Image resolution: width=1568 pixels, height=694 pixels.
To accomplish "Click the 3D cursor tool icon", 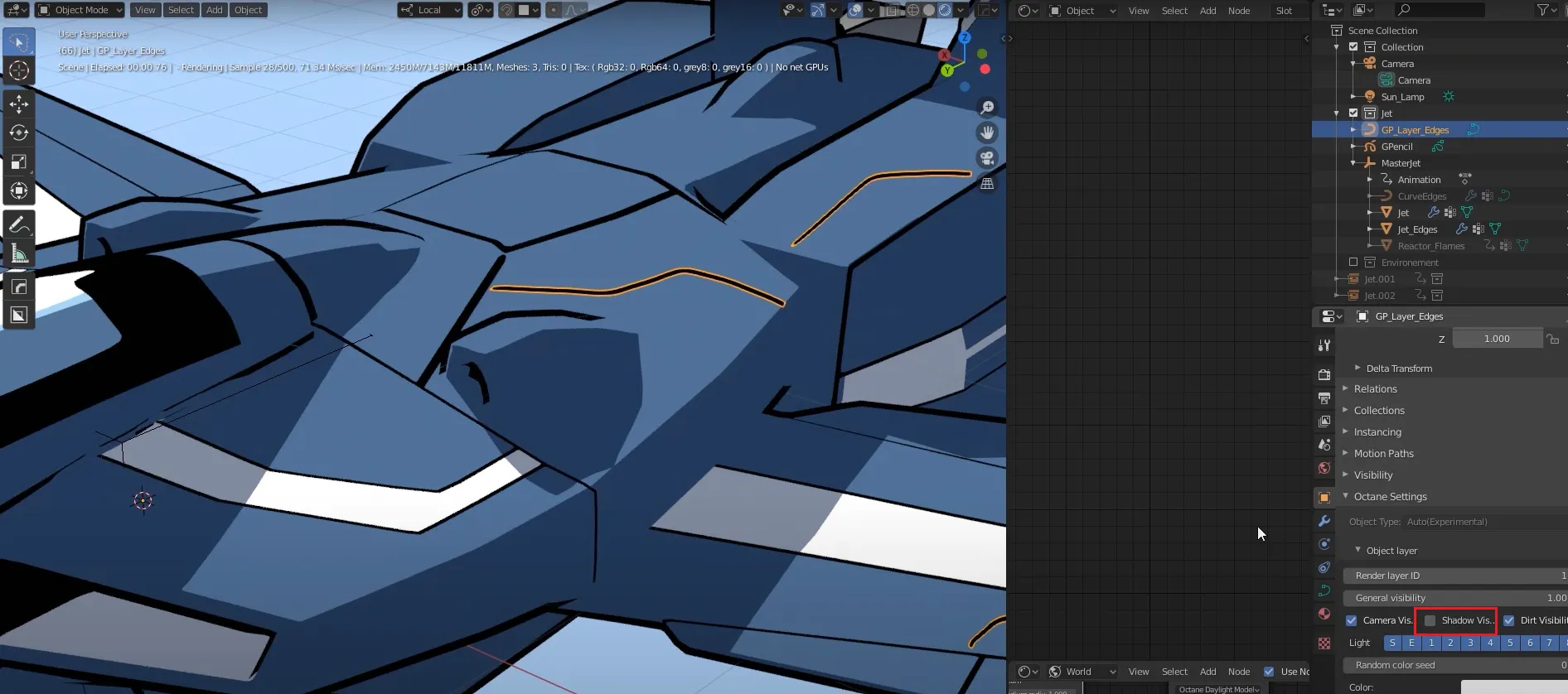I will pyautogui.click(x=18, y=71).
